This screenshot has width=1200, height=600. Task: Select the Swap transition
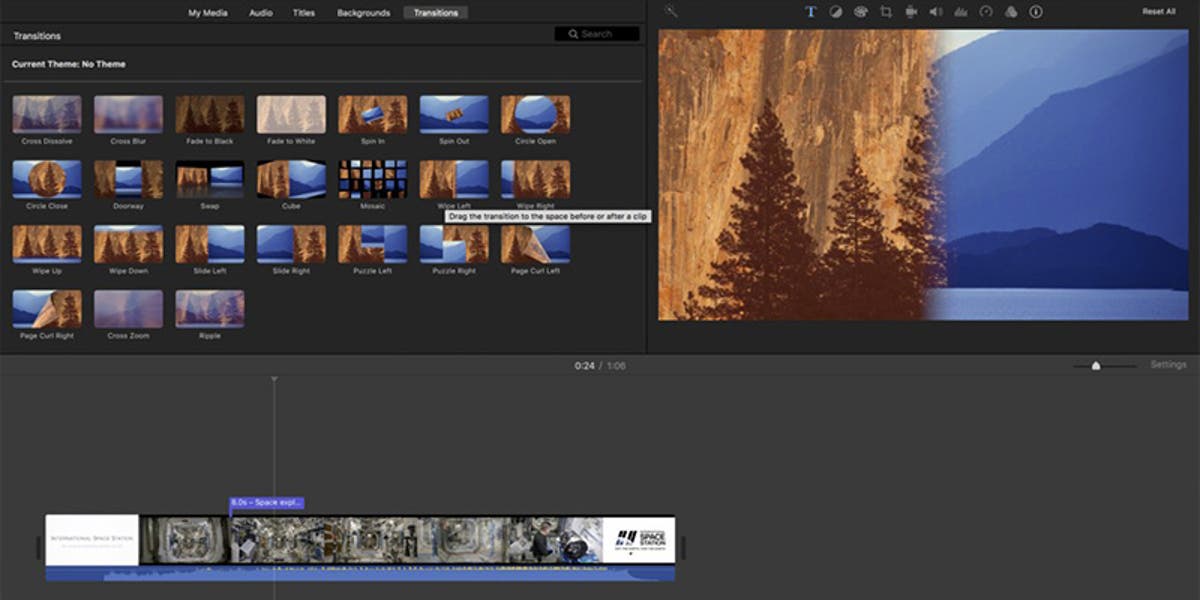pos(210,185)
